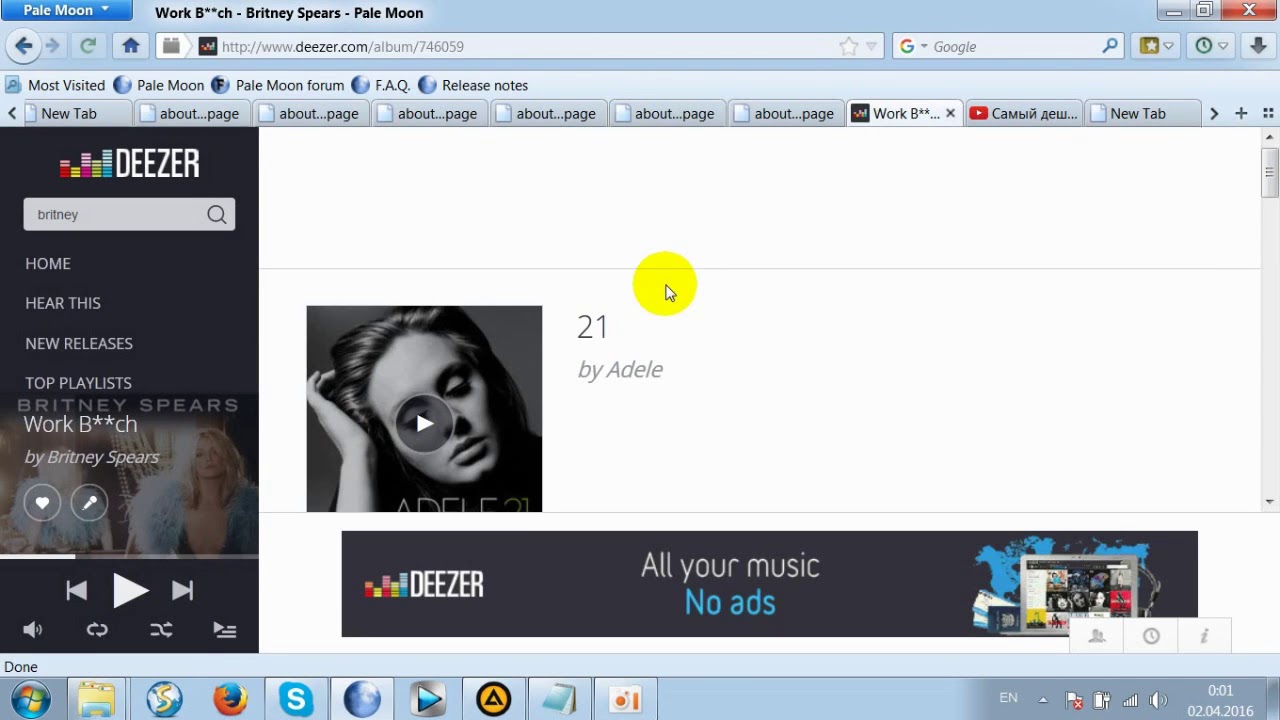The width and height of the screenshot is (1280, 720).
Task: Show lyrics with the microphone icon
Action: [x=89, y=503]
